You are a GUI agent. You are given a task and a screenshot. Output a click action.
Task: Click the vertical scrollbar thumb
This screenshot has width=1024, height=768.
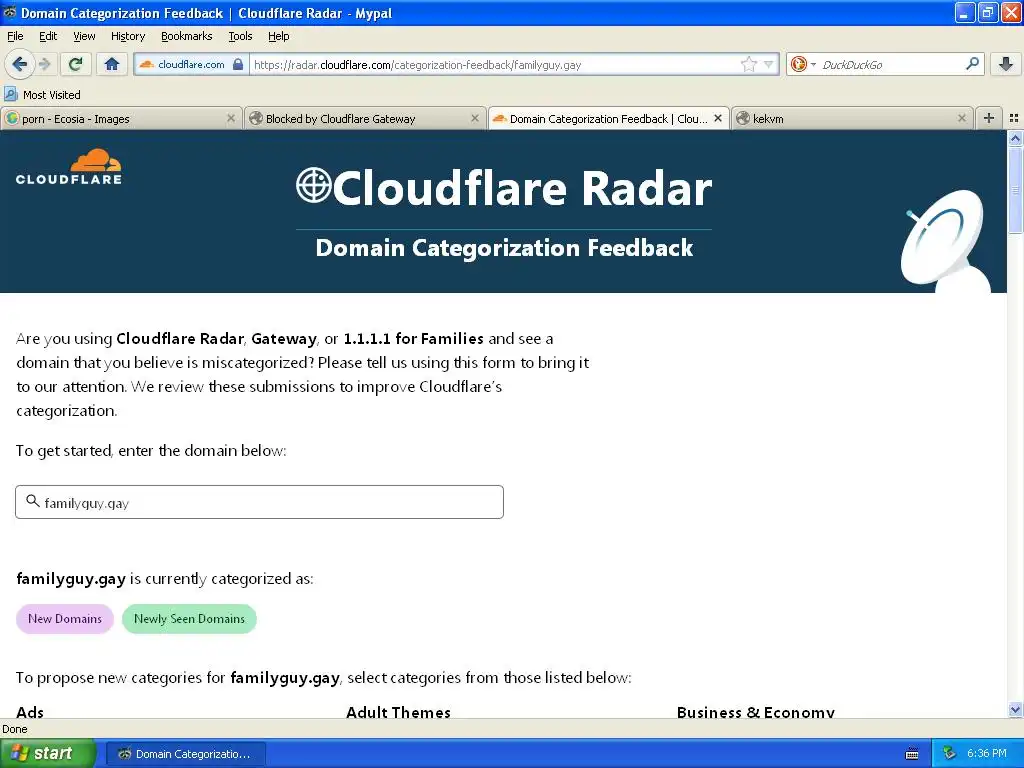[1015, 190]
